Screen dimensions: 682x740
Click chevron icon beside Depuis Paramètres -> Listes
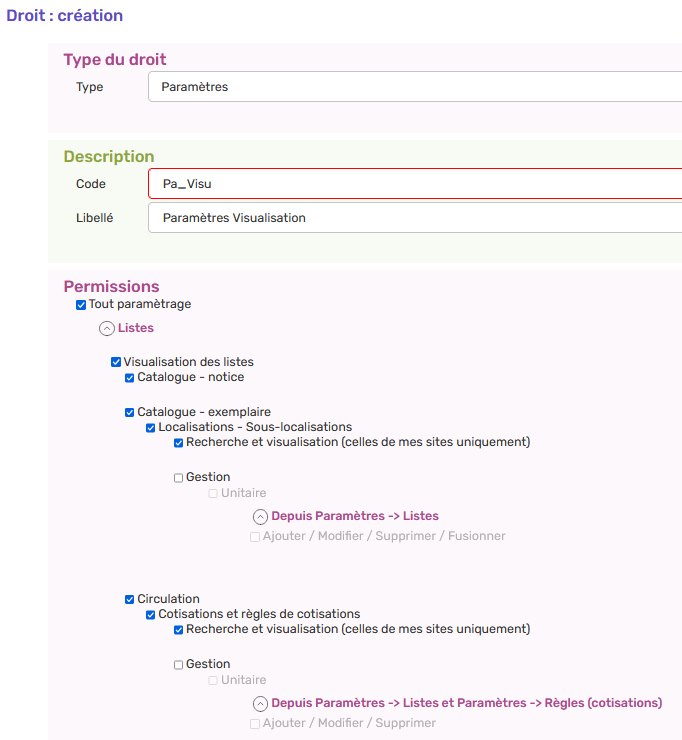click(260, 517)
